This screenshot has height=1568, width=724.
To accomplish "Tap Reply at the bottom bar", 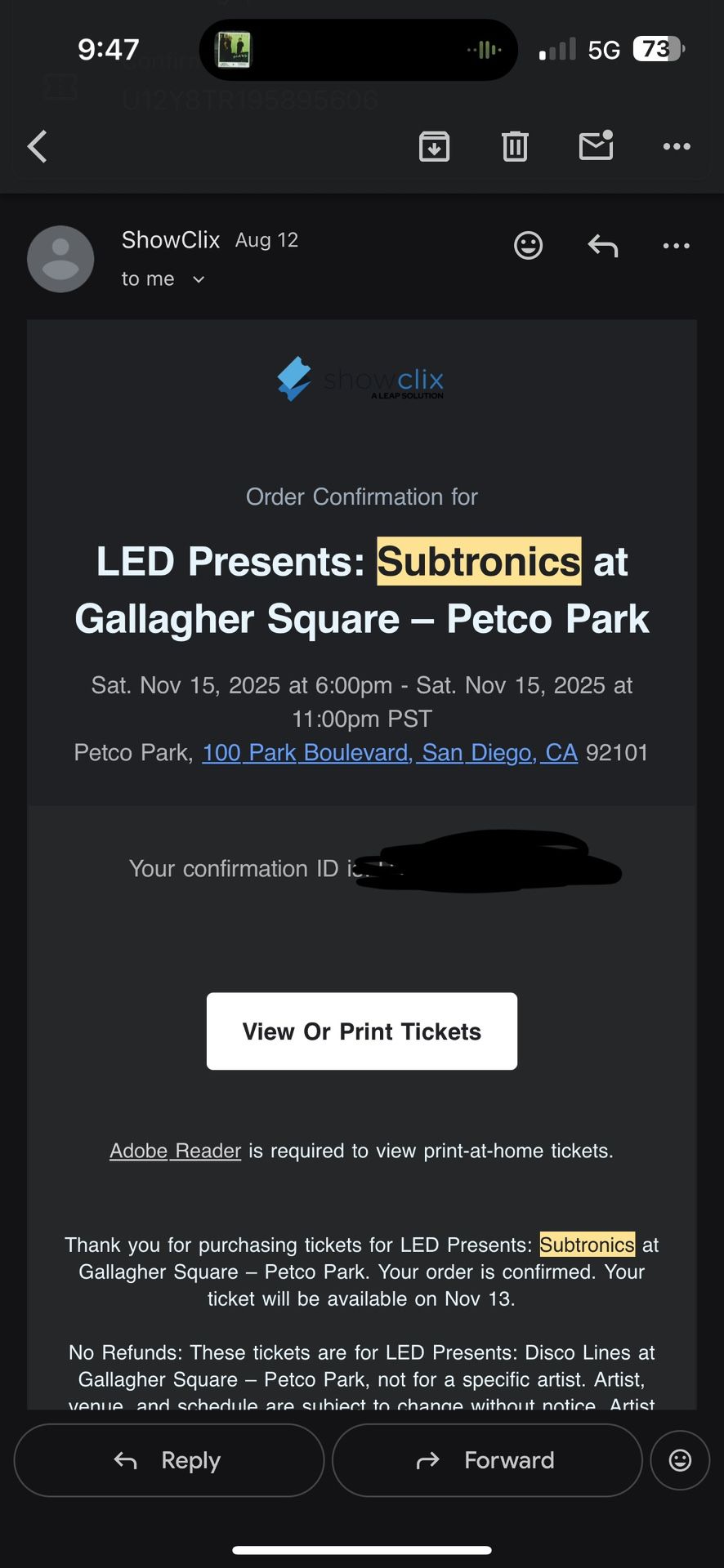I will click(168, 1460).
